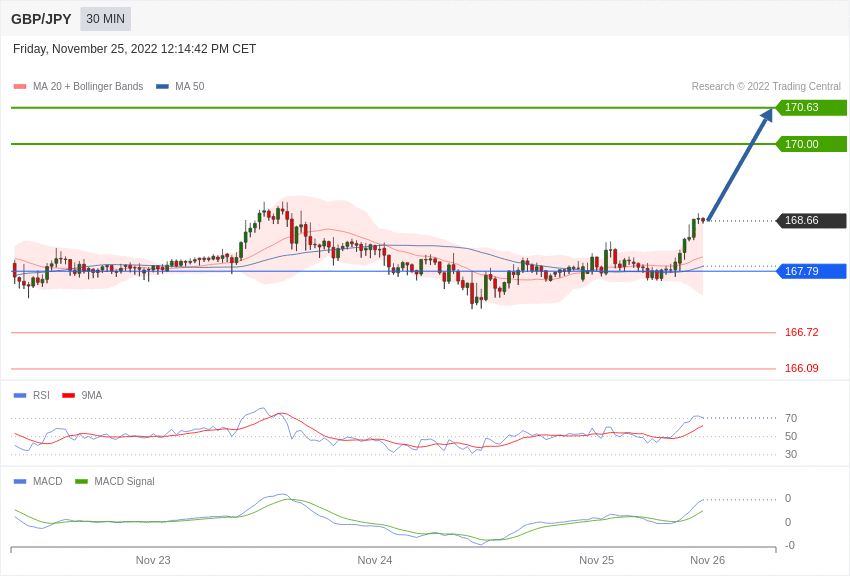The height and width of the screenshot is (576, 850).
Task: Click the blue MA 50 legend swatch
Action: coord(162,87)
